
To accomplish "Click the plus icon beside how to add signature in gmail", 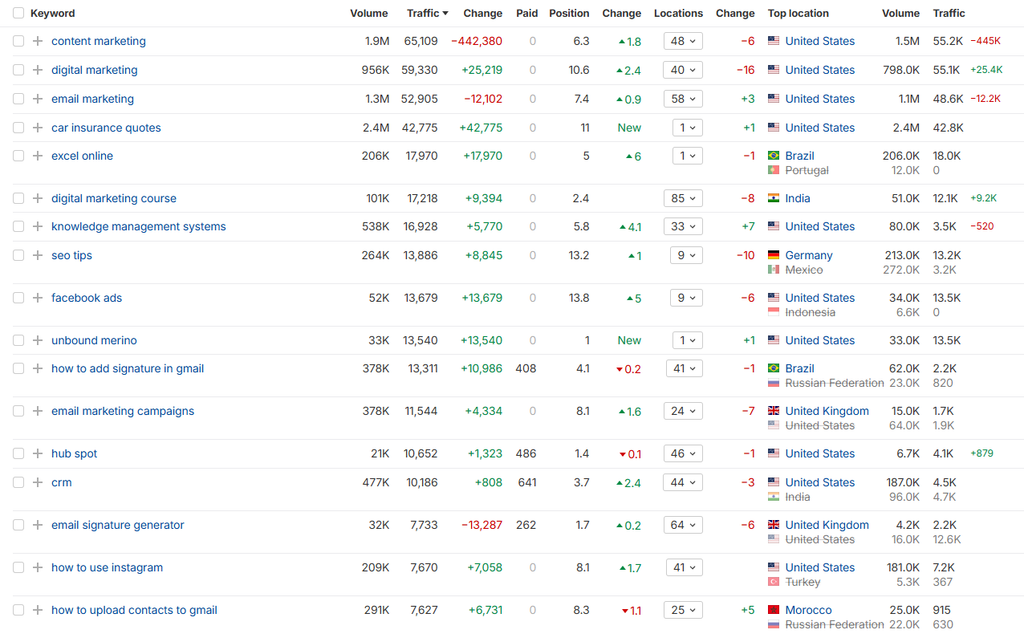I will (38, 368).
